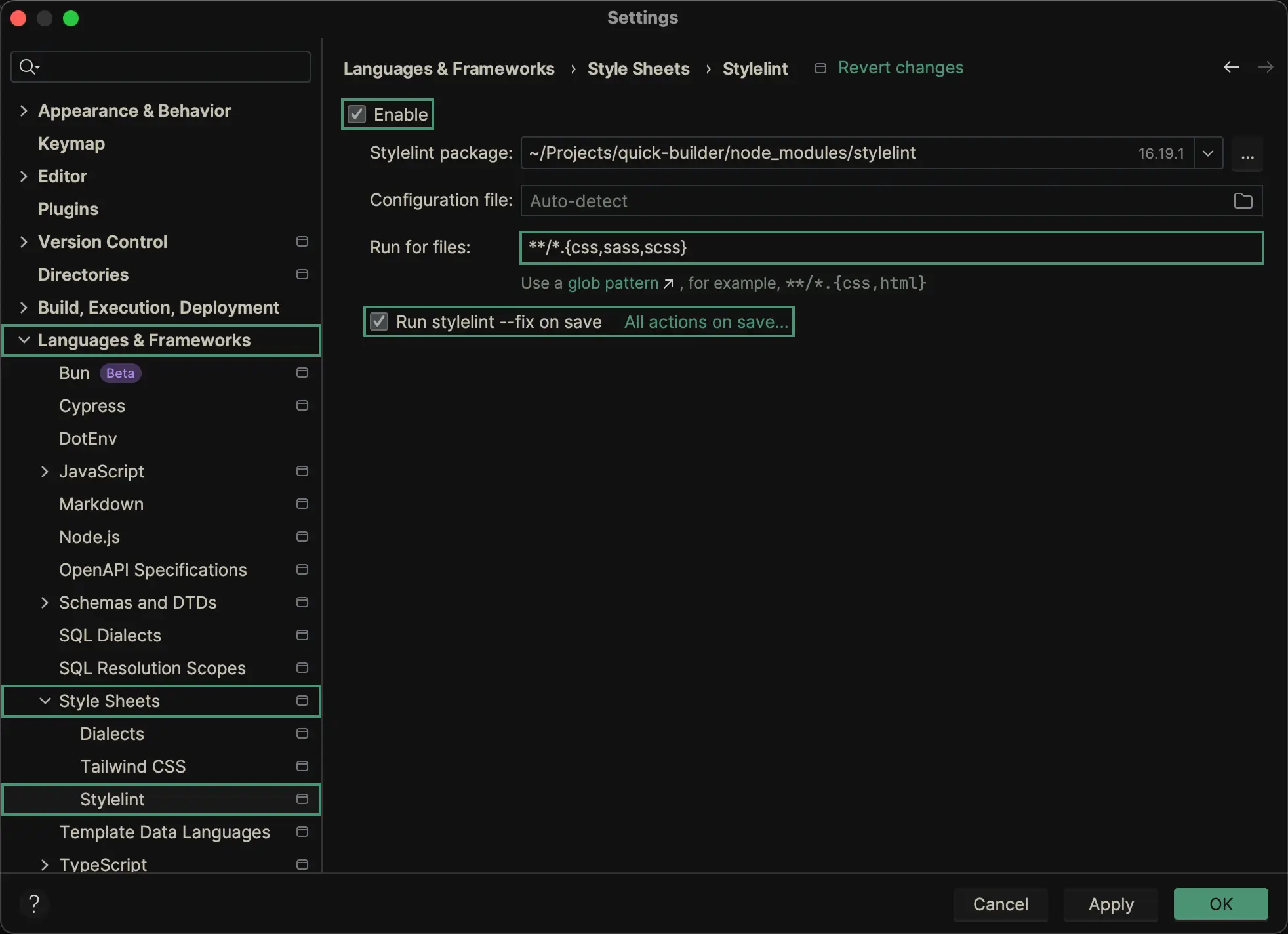The image size is (1288, 934).
Task: Collapse the Languages & Frameworks section
Action: tap(24, 340)
